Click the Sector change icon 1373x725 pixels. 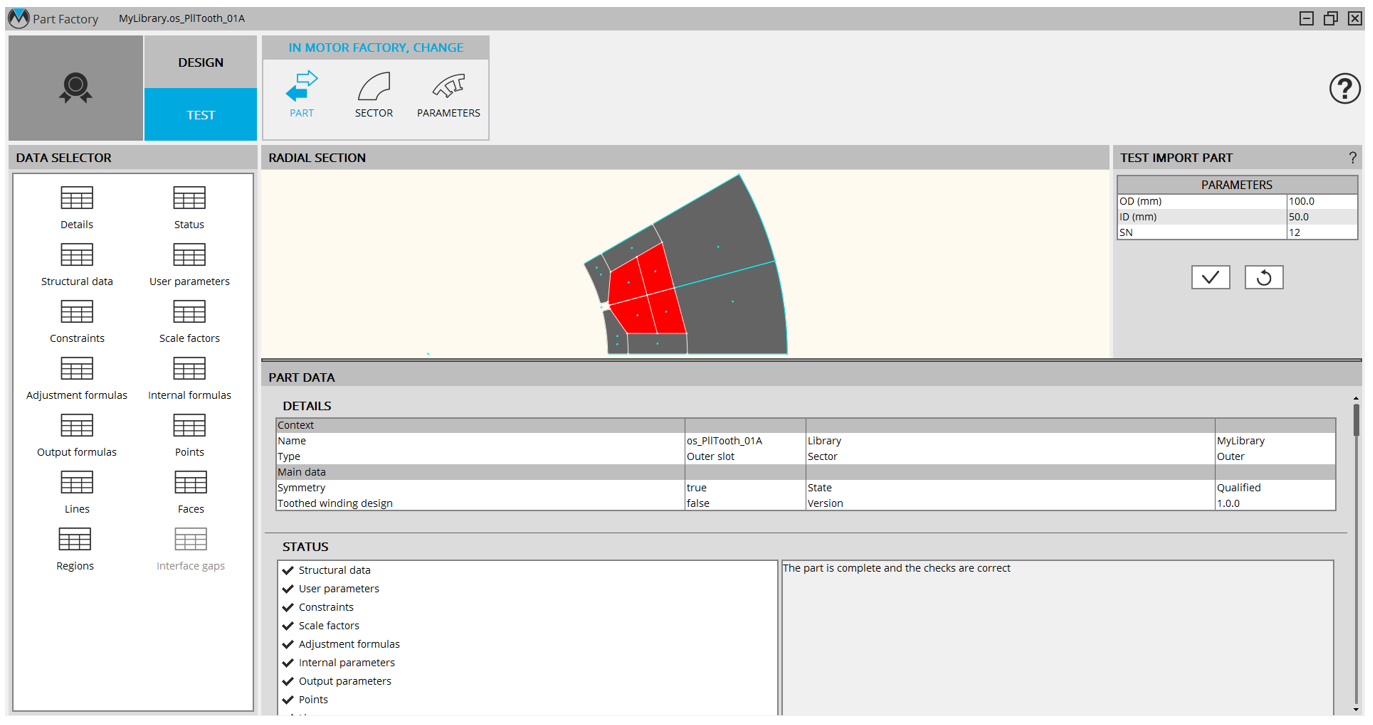pos(374,88)
